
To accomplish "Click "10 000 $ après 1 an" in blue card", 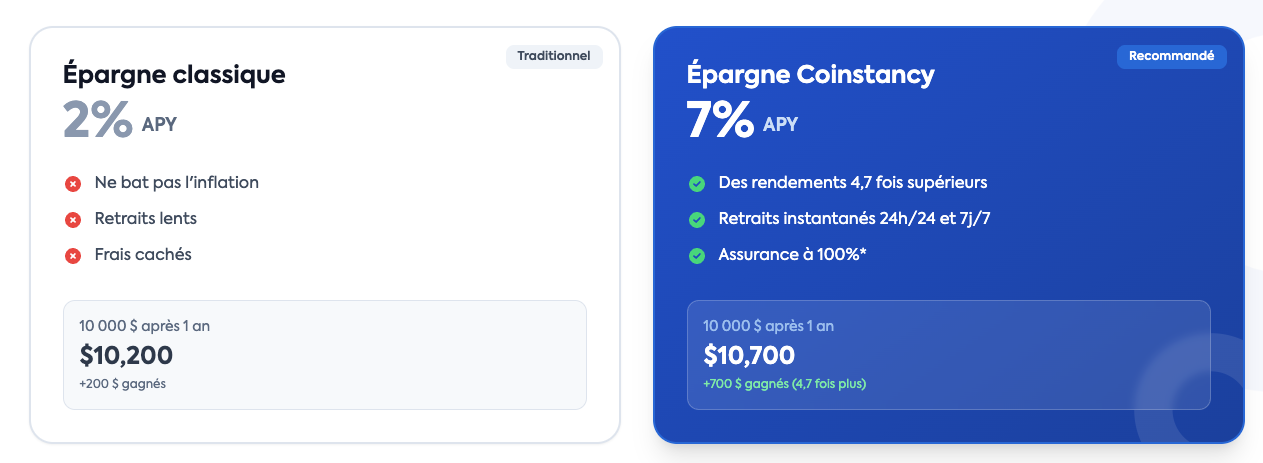I will [768, 326].
